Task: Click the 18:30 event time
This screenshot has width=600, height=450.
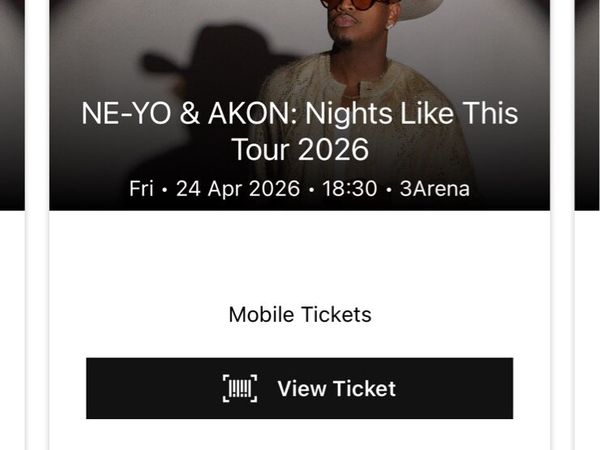Action: pos(350,189)
